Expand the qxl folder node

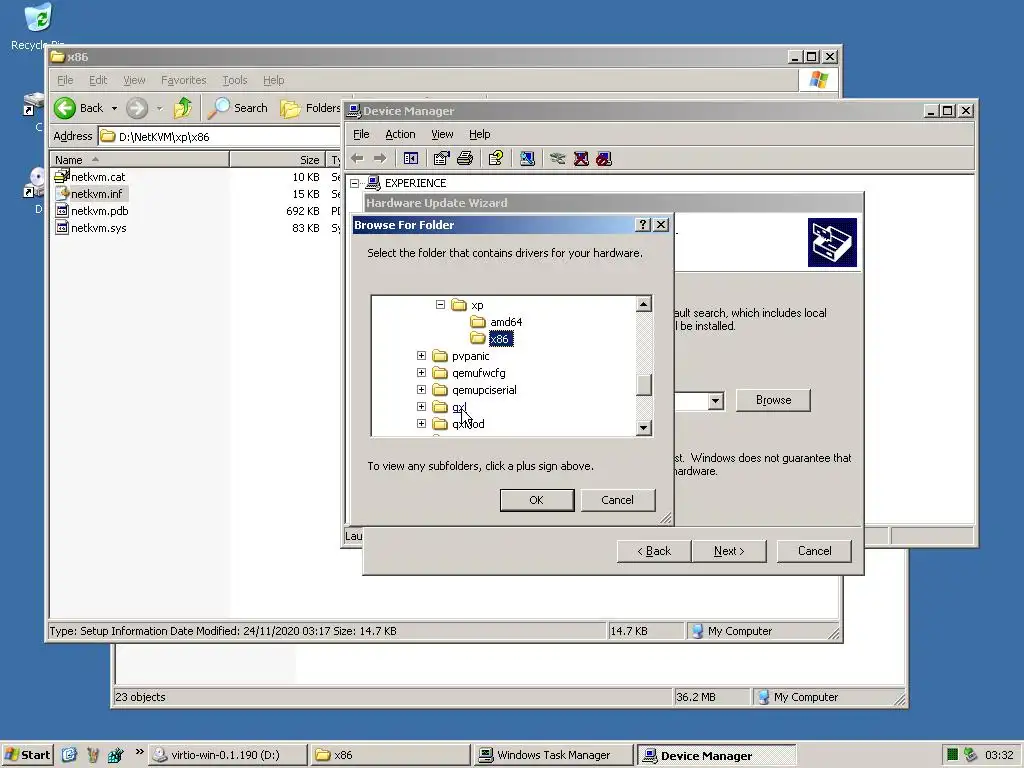coord(421,406)
